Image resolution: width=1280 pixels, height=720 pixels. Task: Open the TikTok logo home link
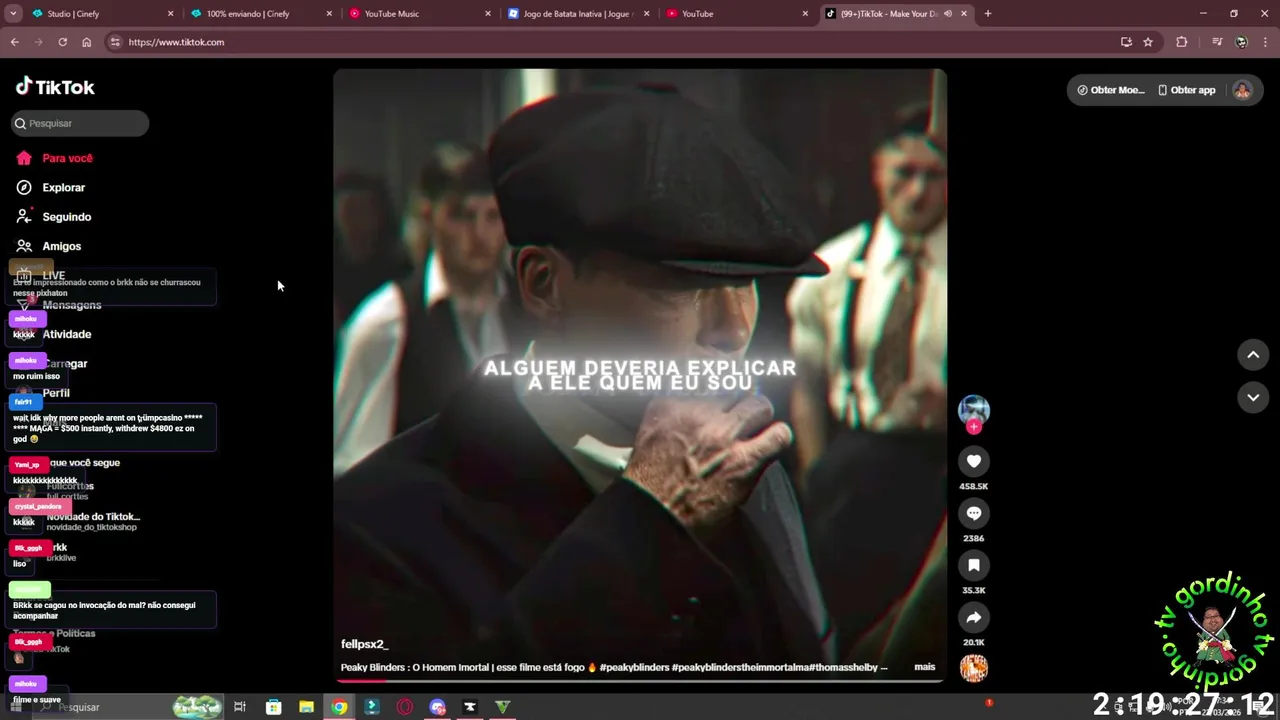(55, 87)
